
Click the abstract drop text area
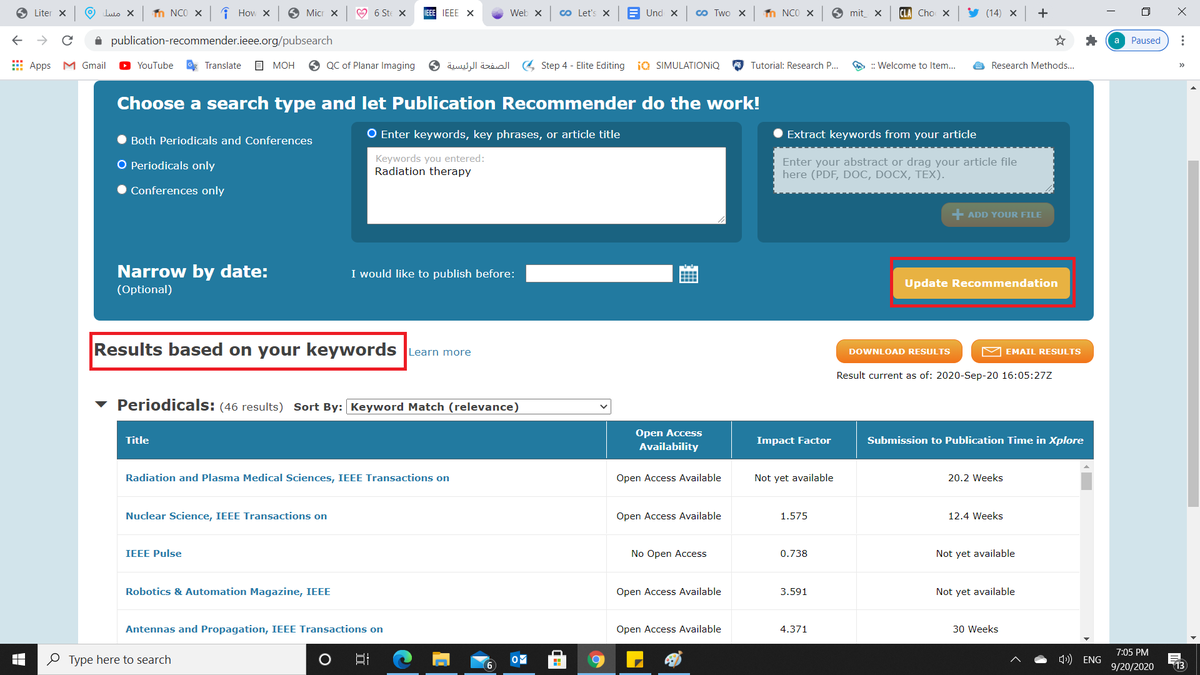[914, 171]
